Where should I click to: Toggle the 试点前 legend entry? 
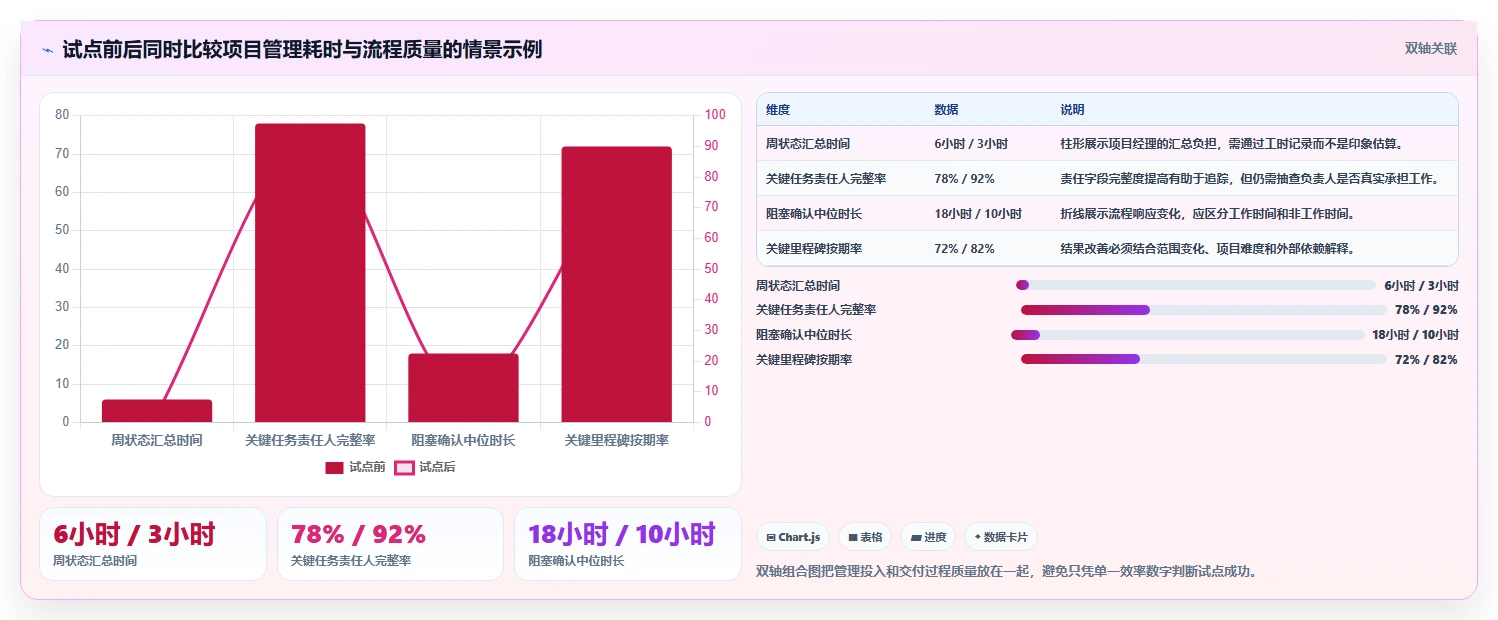[355, 467]
